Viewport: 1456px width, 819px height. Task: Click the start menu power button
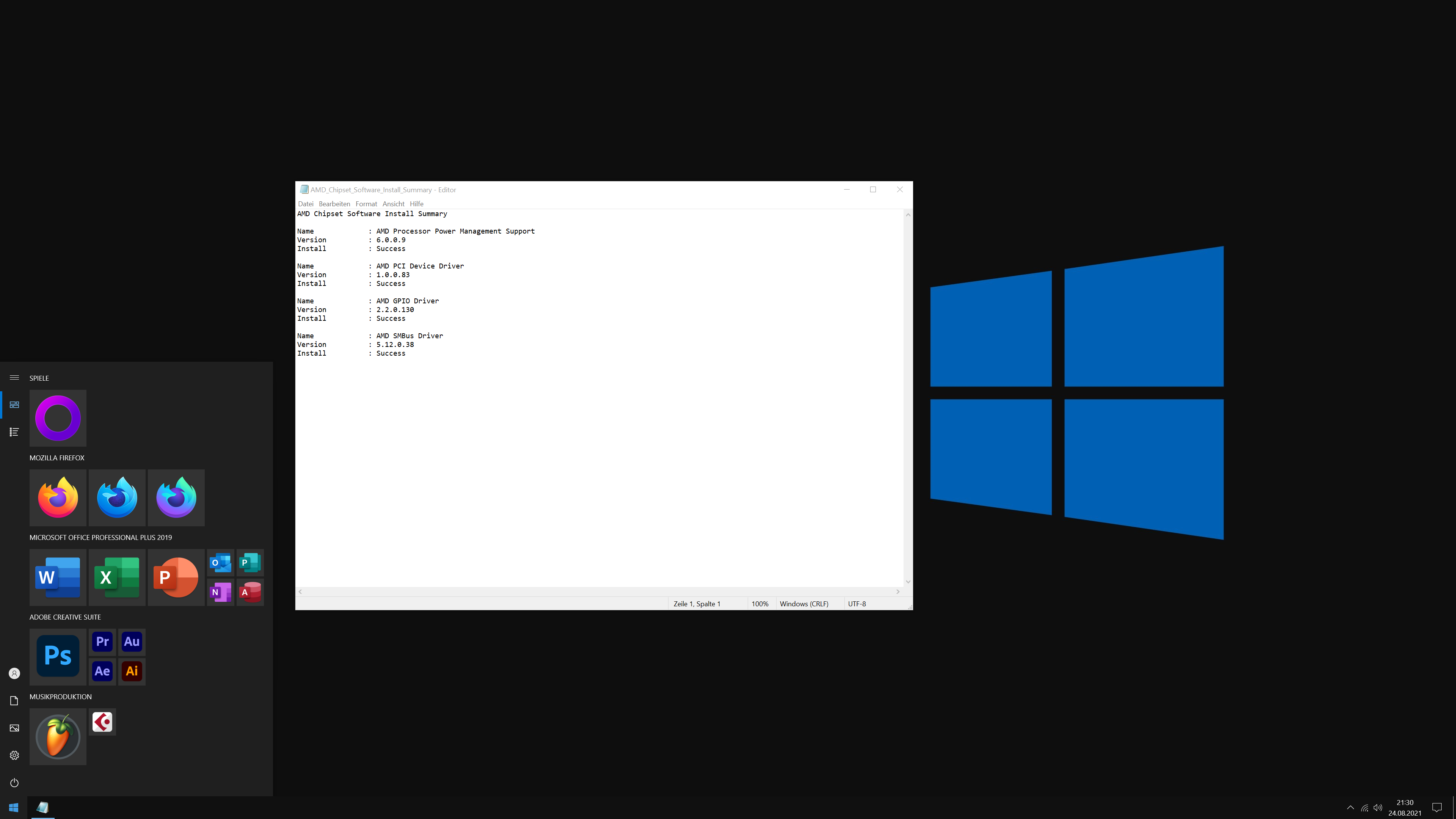pos(14,782)
